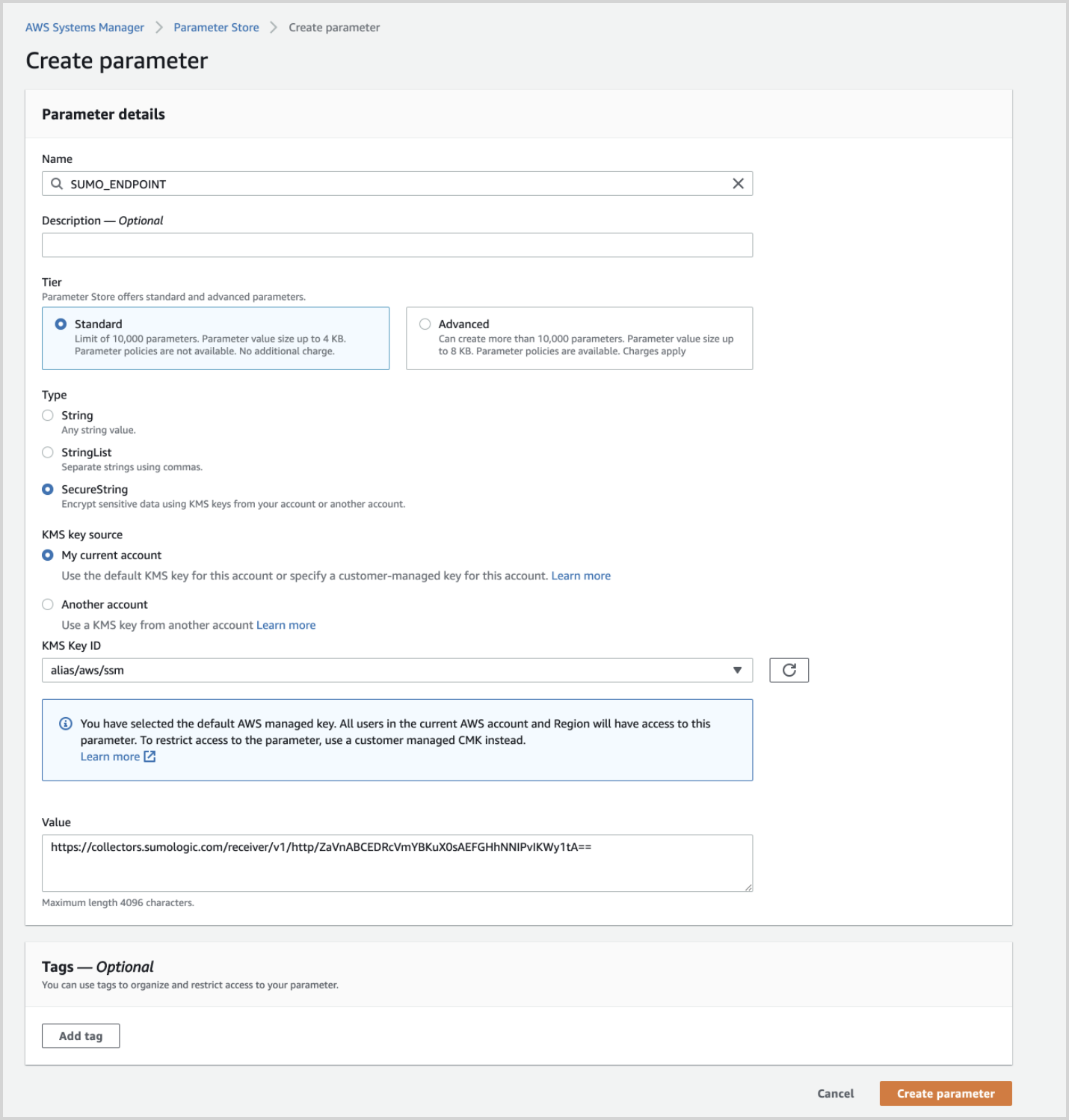
Task: Navigate to Parameter Store breadcrumb
Action: (216, 27)
